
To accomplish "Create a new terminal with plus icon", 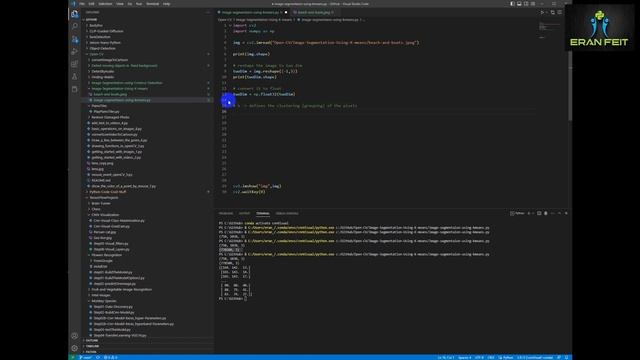I will (x=529, y=213).
